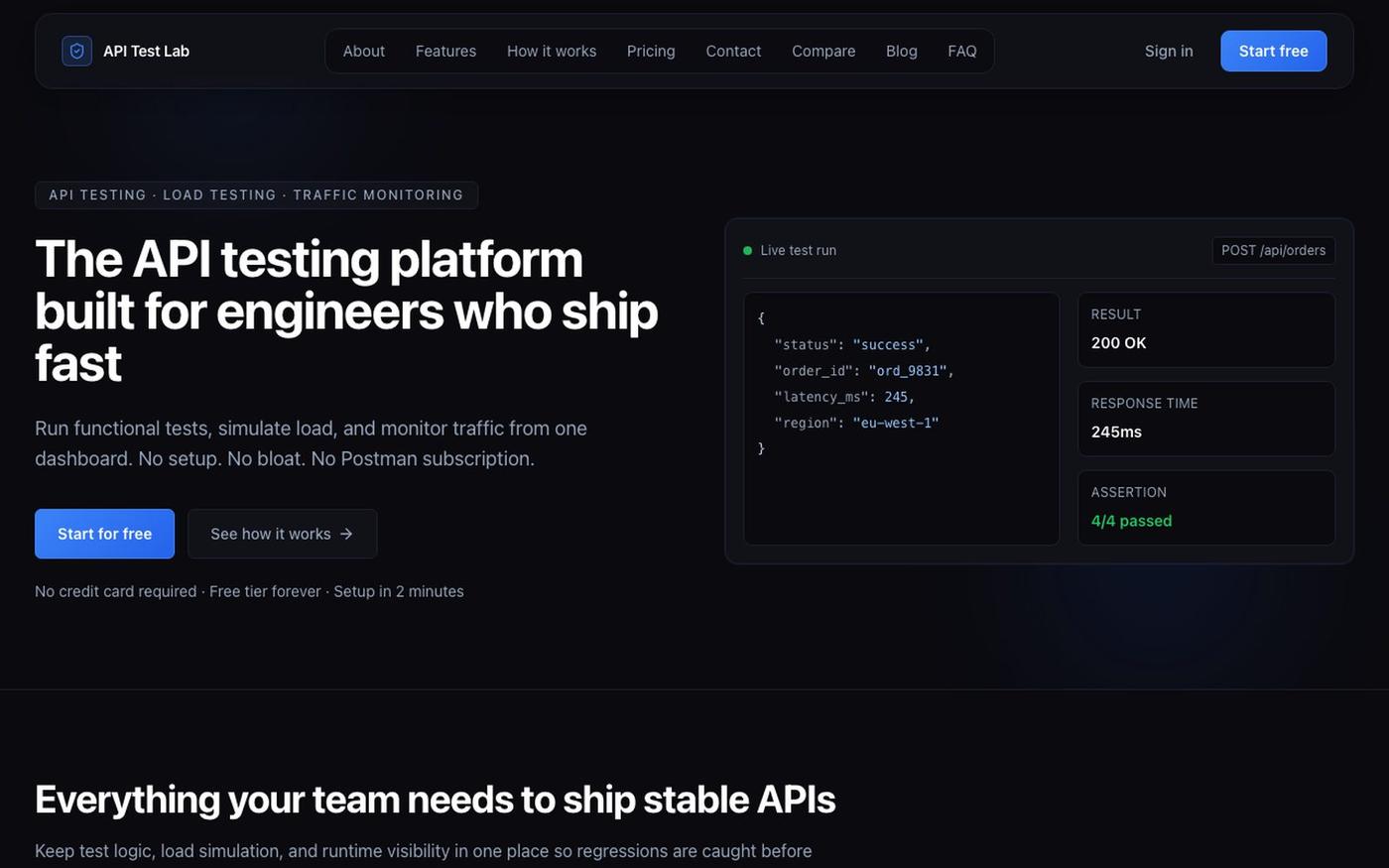Viewport: 1389px width, 868px height.
Task: Open the Contact nav link
Action: 733,51
